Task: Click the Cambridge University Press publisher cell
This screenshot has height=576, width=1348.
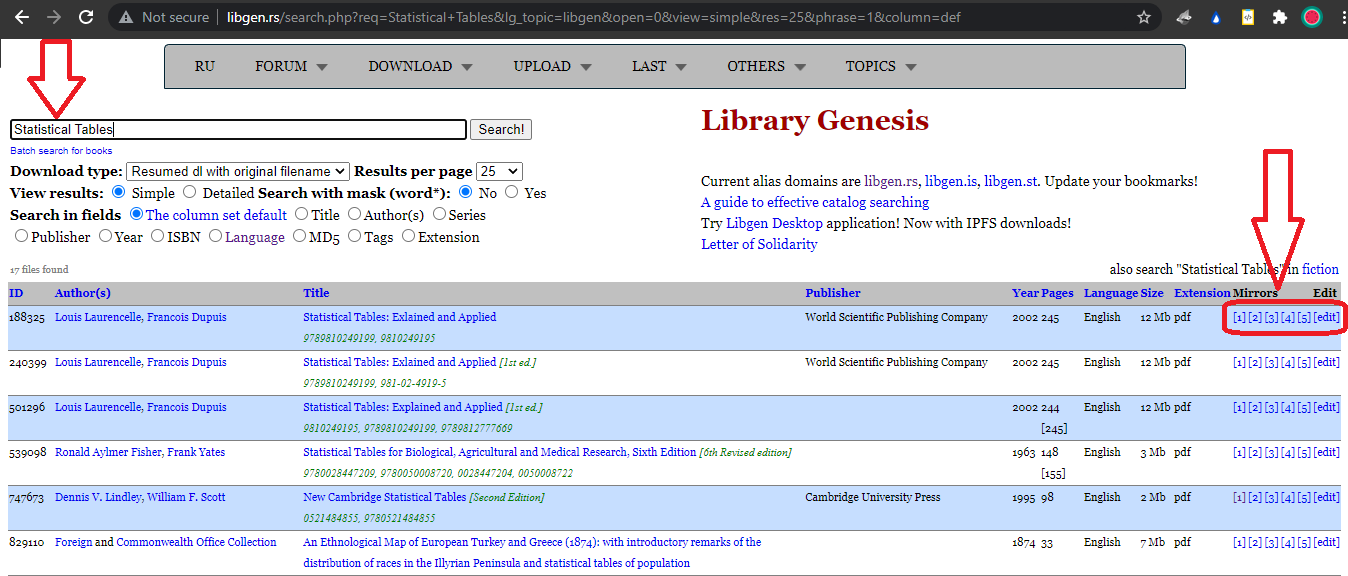Action: (x=873, y=497)
